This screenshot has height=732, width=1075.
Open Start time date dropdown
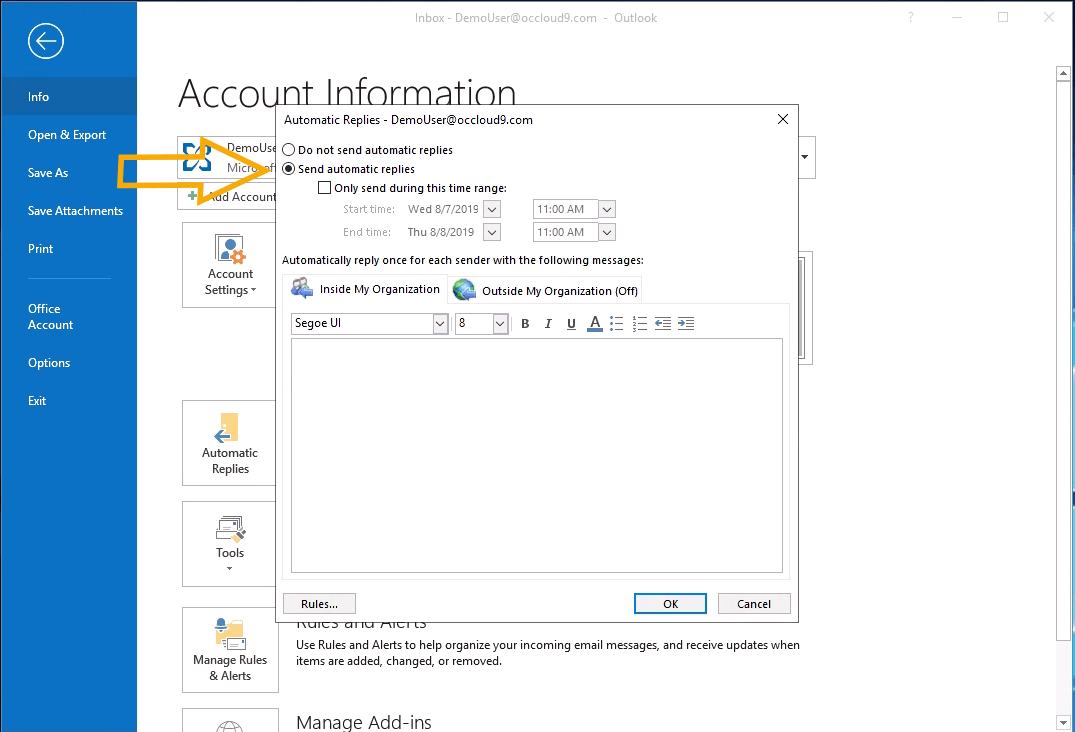pos(492,209)
